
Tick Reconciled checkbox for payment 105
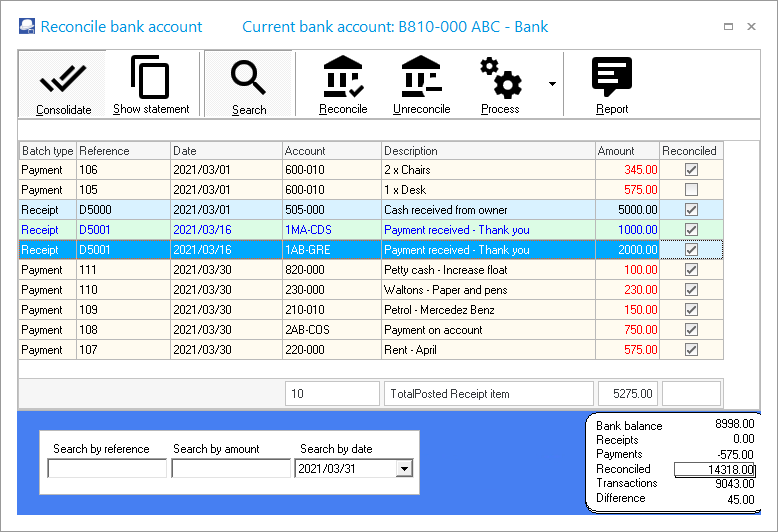(x=691, y=190)
